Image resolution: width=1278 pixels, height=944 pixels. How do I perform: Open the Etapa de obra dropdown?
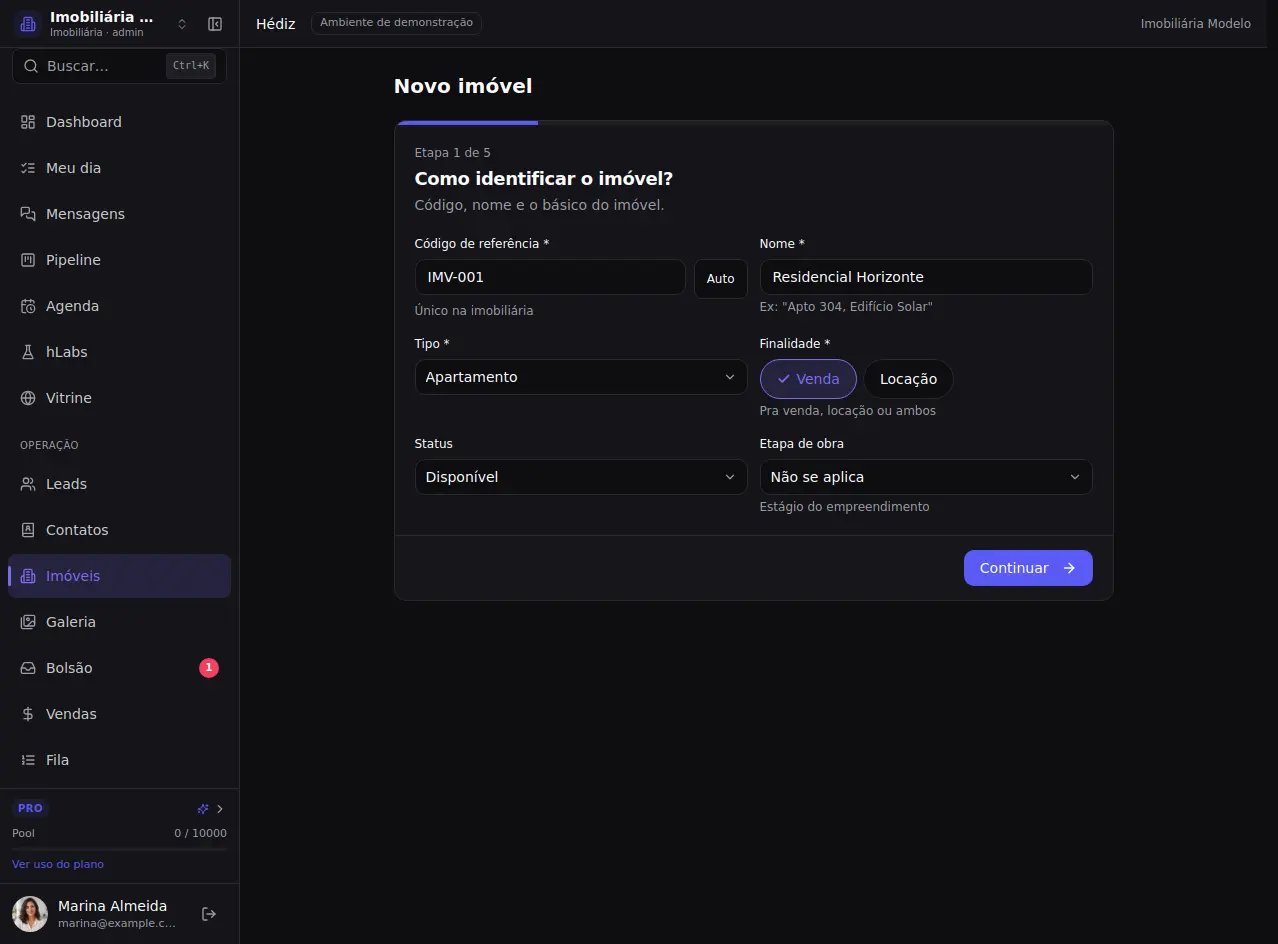click(926, 477)
